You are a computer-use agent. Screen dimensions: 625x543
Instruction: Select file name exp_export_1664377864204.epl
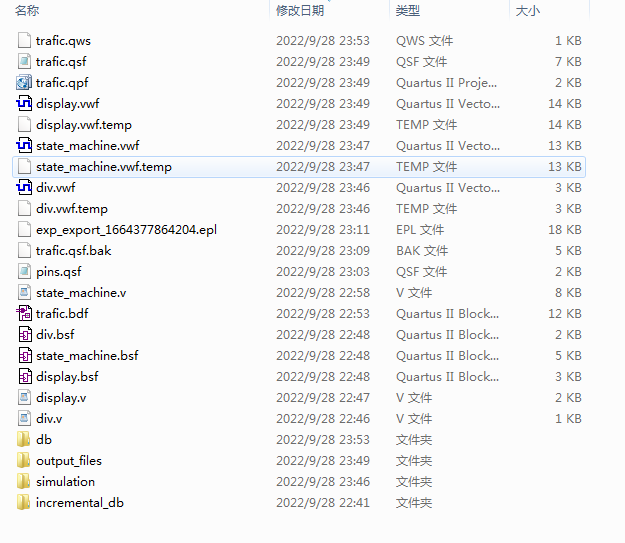coord(126,230)
